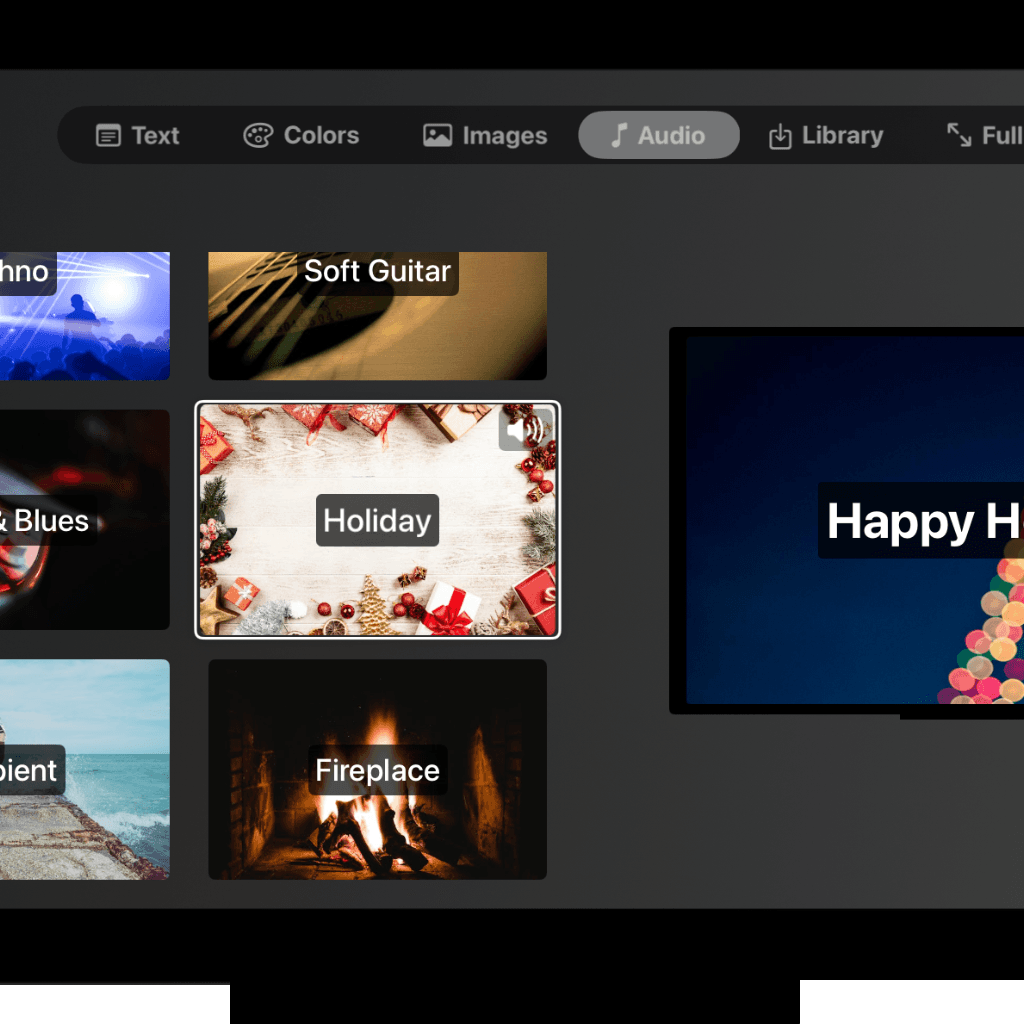This screenshot has height=1024, width=1024.
Task: Click the Fireplace text label
Action: coord(377,771)
